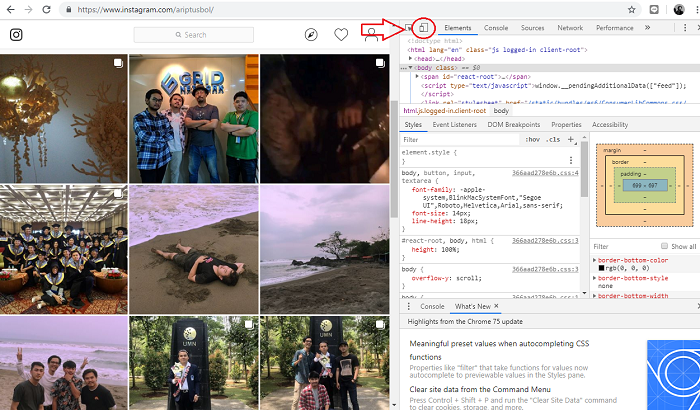Image resolution: width=700 pixels, height=410 pixels.
Task: Select the What's New drawer tab
Action: pyautogui.click(x=472, y=306)
